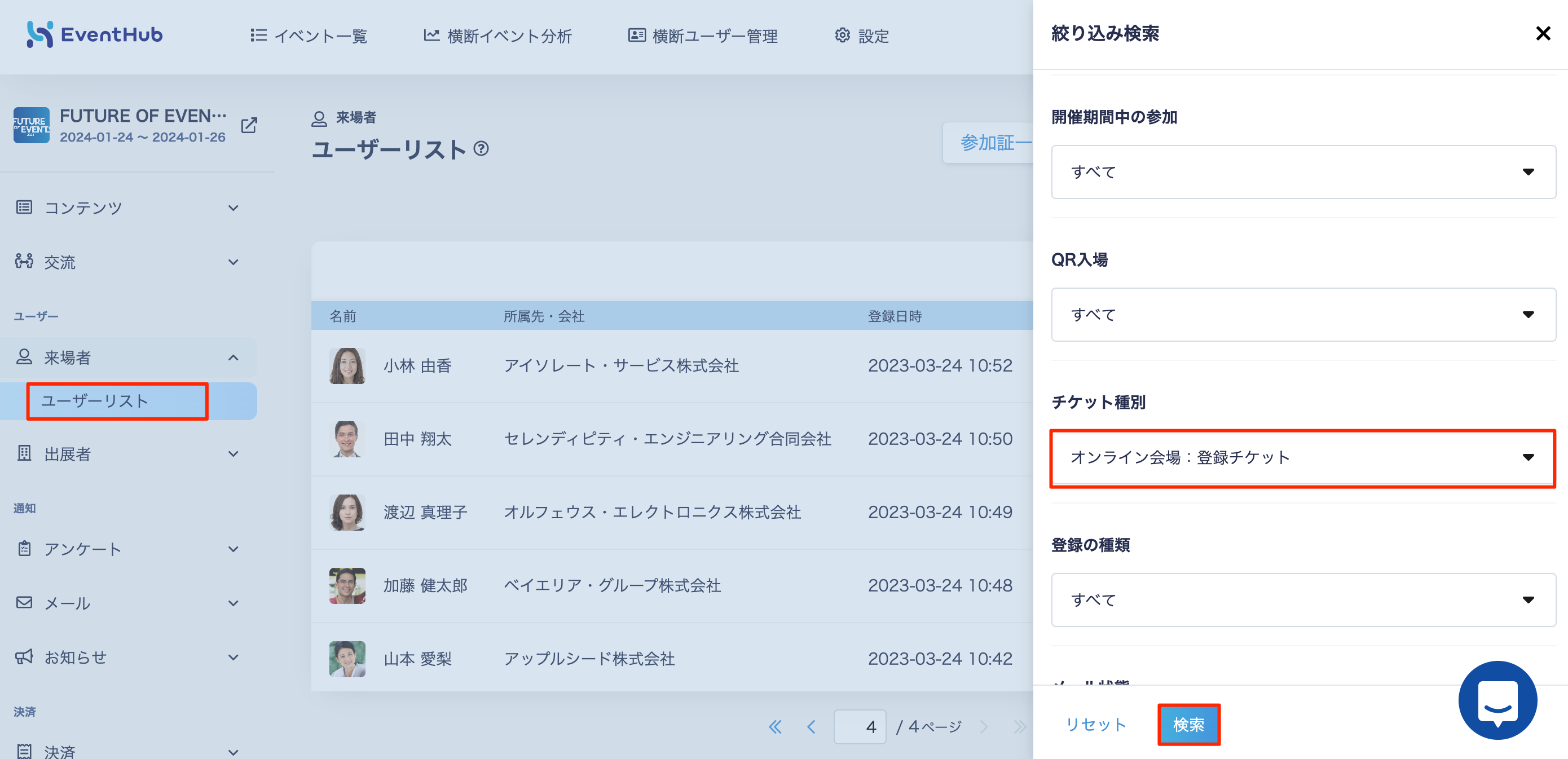1568x759 pixels.
Task: Click the 検索 button
Action: [x=1189, y=724]
